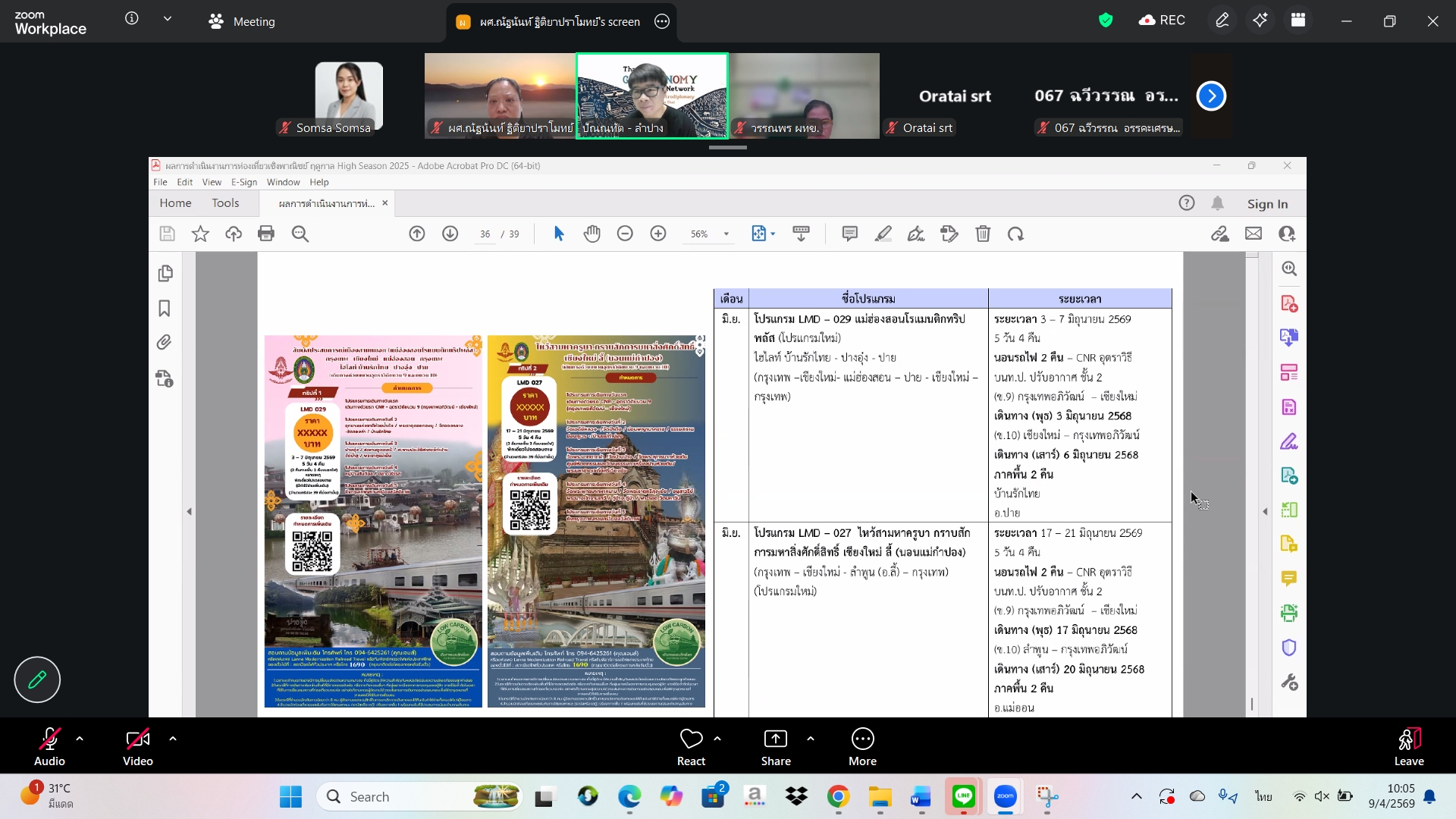Expand video options caret
Image resolution: width=1456 pixels, height=819 pixels.
(x=173, y=738)
